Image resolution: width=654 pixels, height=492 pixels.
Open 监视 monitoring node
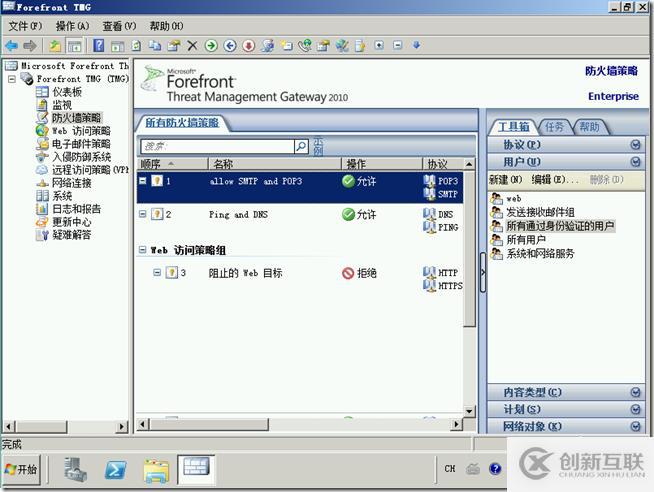click(62, 105)
